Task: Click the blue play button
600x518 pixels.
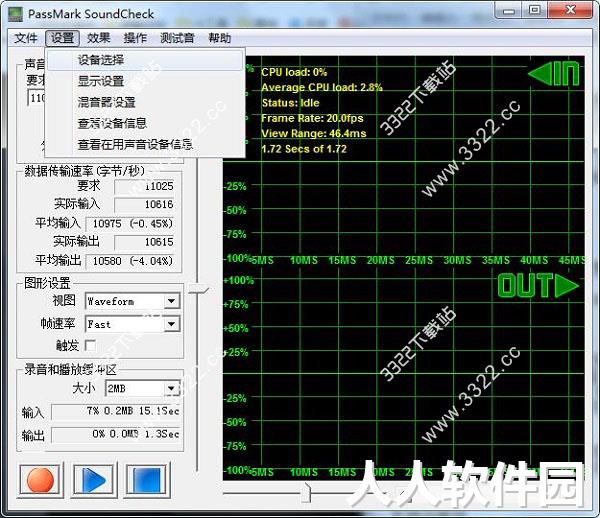Action: [94, 480]
